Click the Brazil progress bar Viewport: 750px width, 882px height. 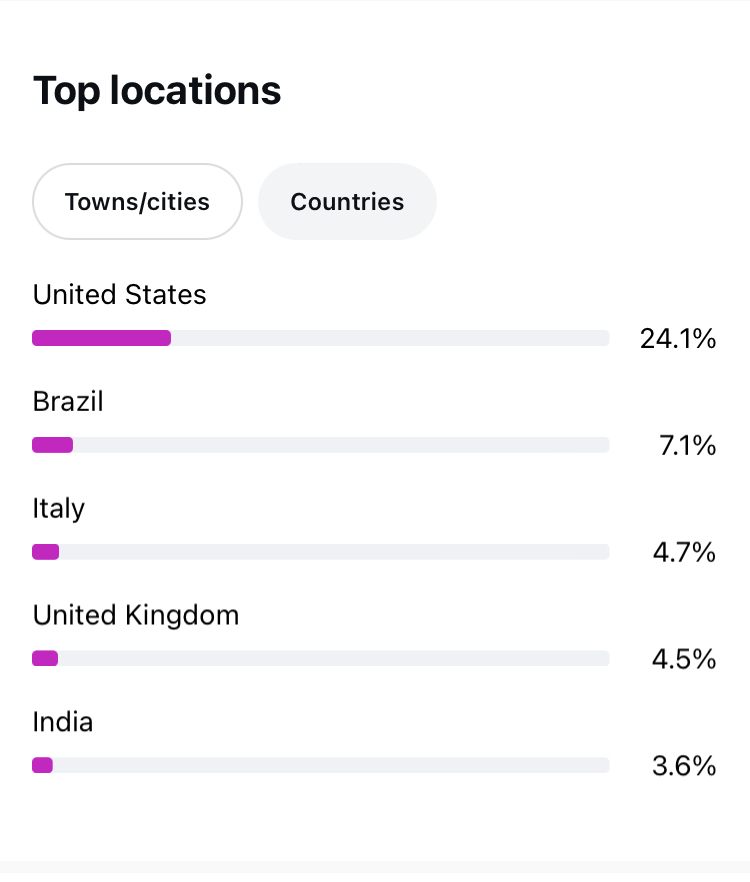click(321, 445)
